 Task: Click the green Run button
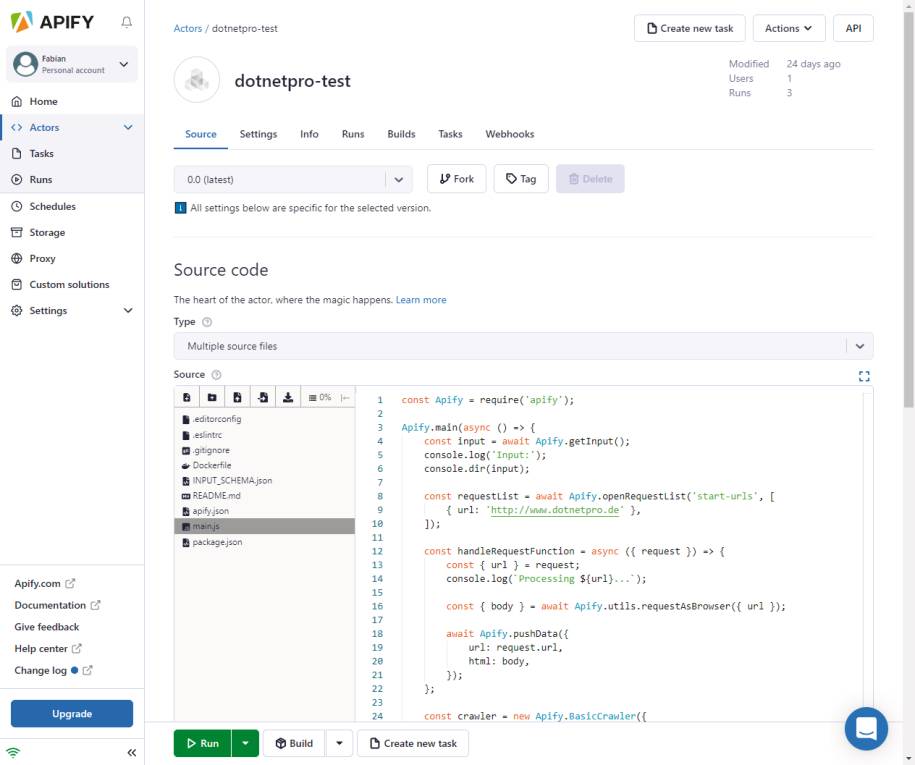[202, 743]
